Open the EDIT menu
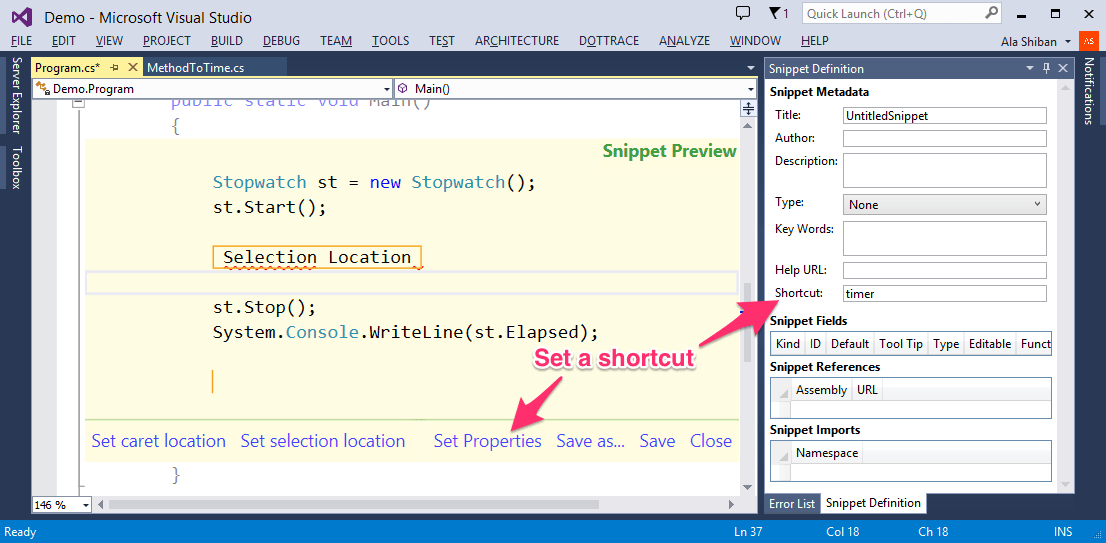 pos(63,41)
